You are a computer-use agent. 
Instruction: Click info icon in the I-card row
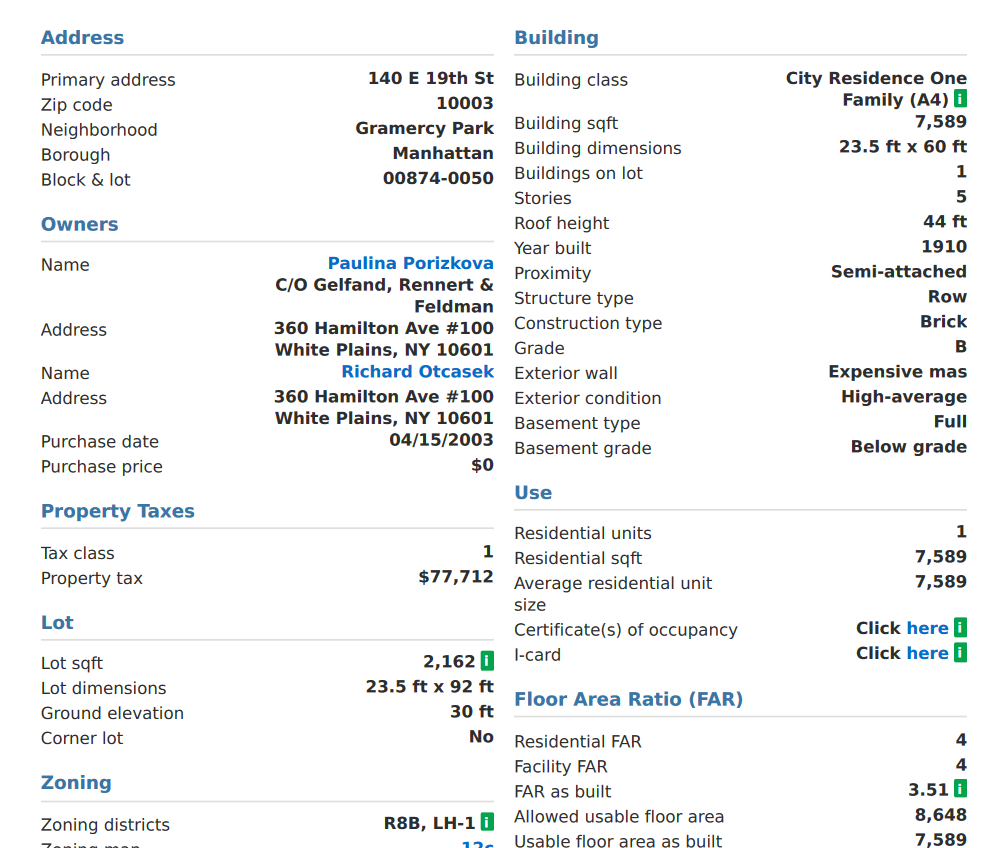pos(960,653)
